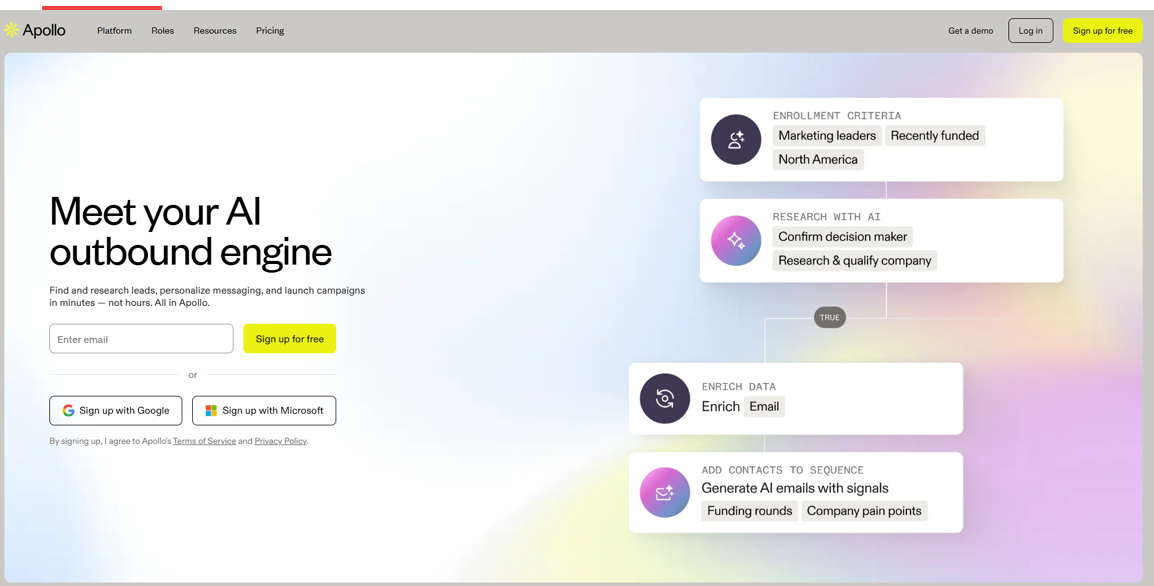This screenshot has width=1154, height=586.
Task: Click the Google logo icon
Action: 68,411
